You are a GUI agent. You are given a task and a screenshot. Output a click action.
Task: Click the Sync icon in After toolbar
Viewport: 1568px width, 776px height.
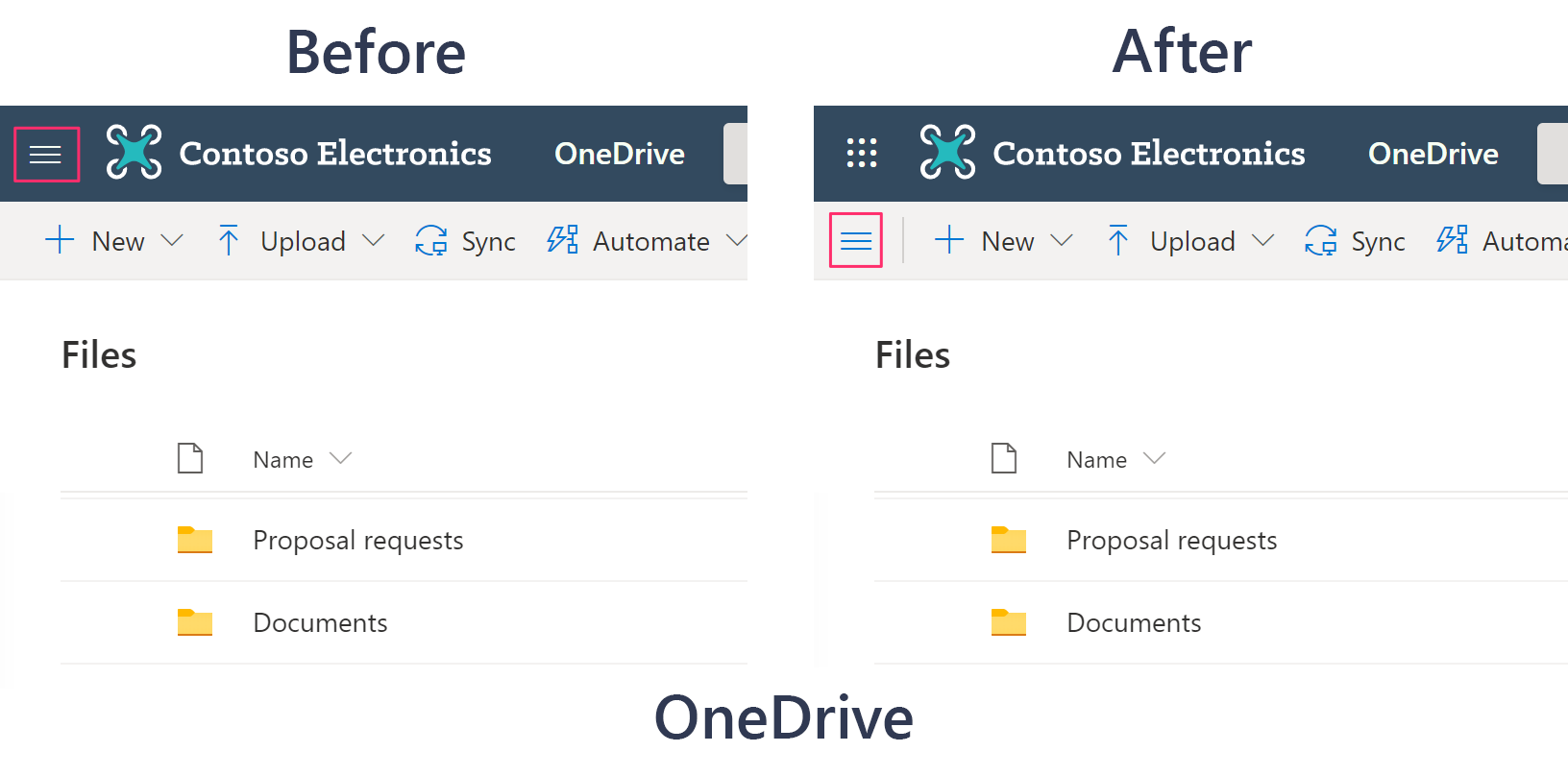tap(1321, 240)
